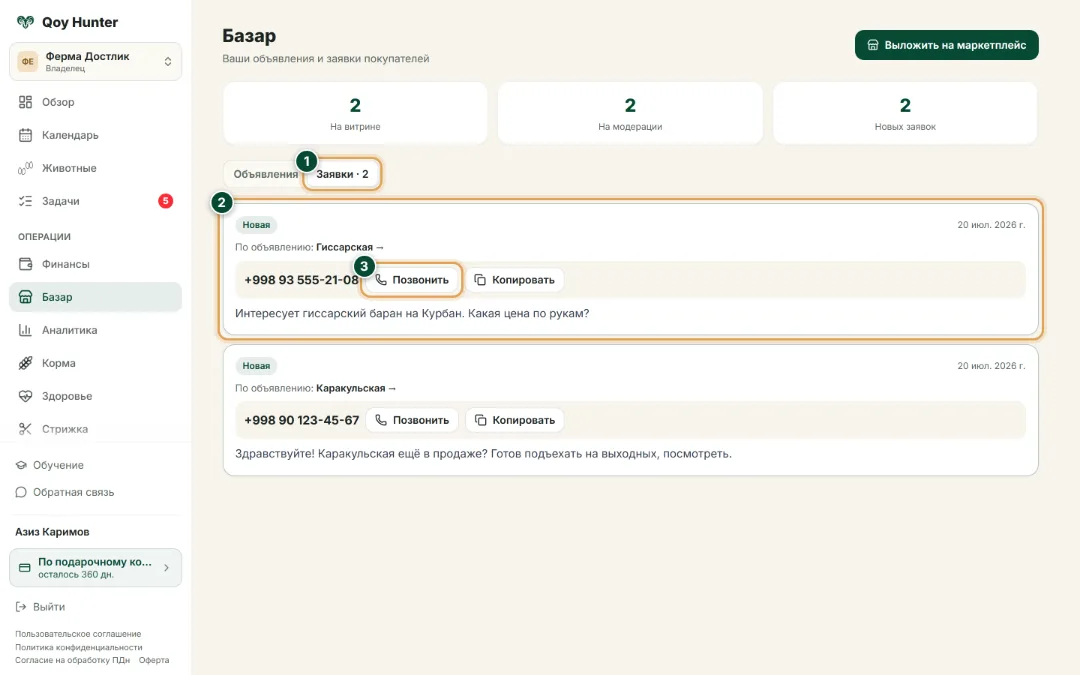Click the Qoy Hunter ram logo
The height and width of the screenshot is (675, 1080).
pyautogui.click(x=25, y=22)
